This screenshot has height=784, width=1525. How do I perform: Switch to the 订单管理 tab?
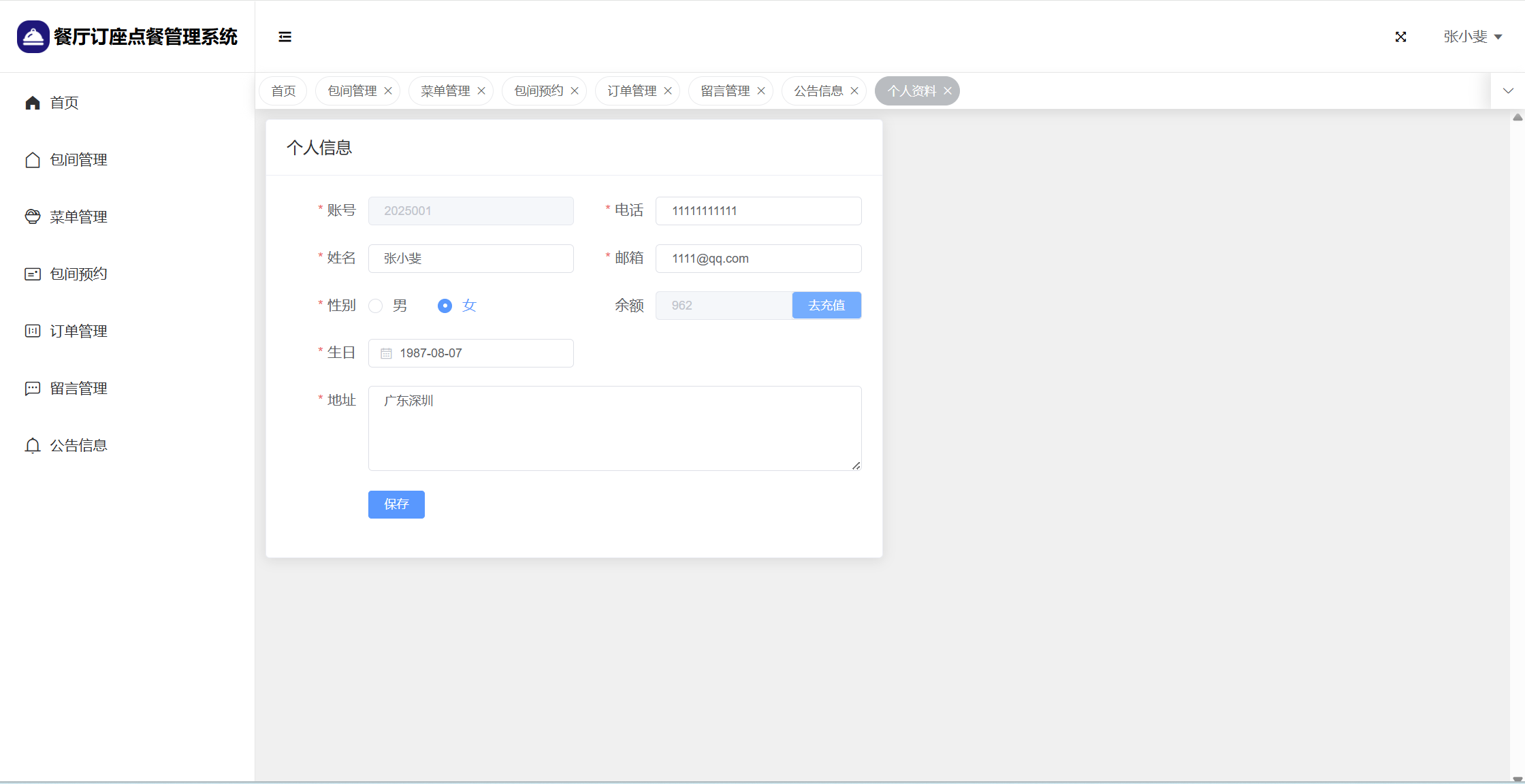[x=631, y=91]
